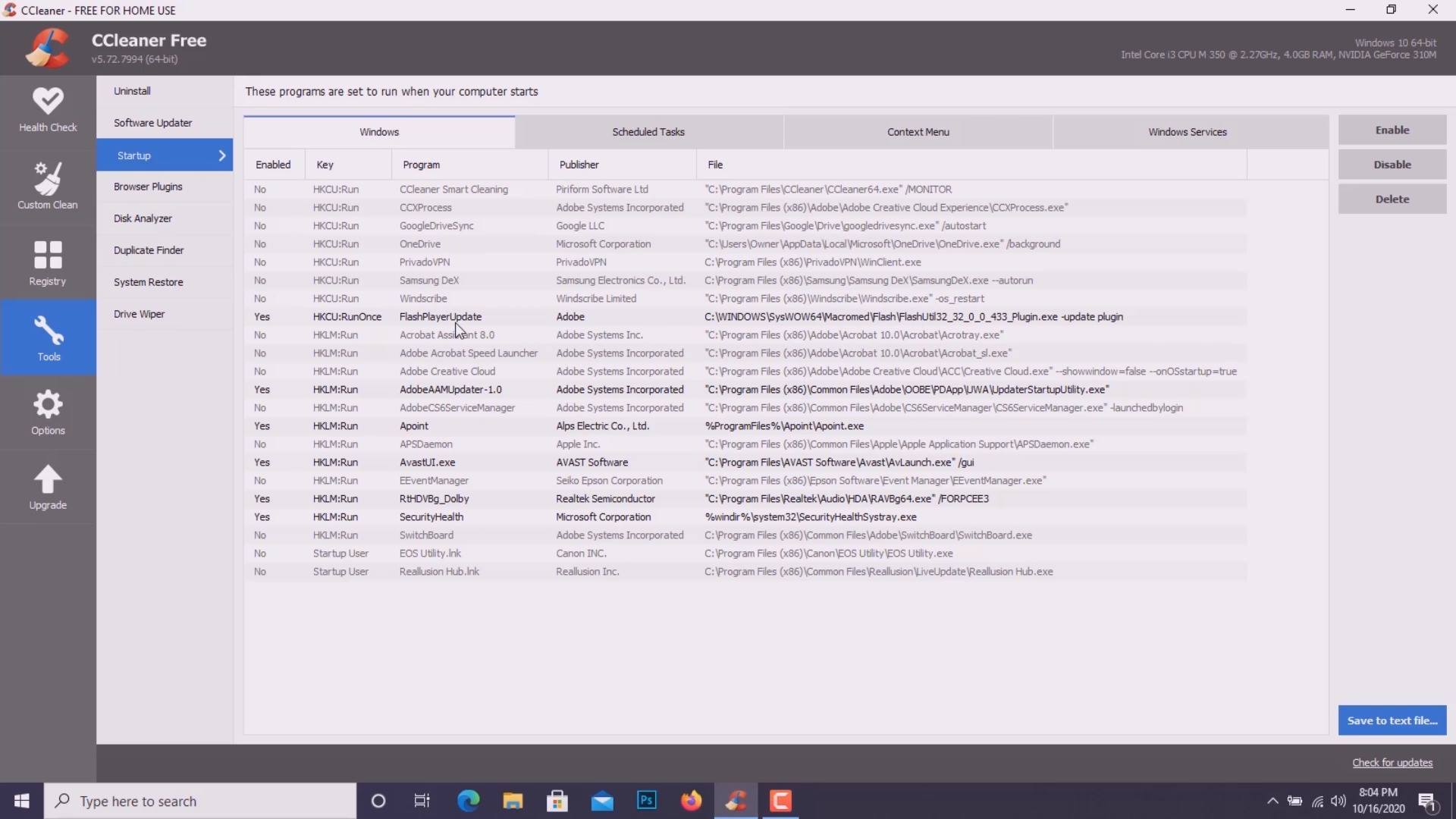Select the EOS Utility.lnk entry

[x=745, y=554]
